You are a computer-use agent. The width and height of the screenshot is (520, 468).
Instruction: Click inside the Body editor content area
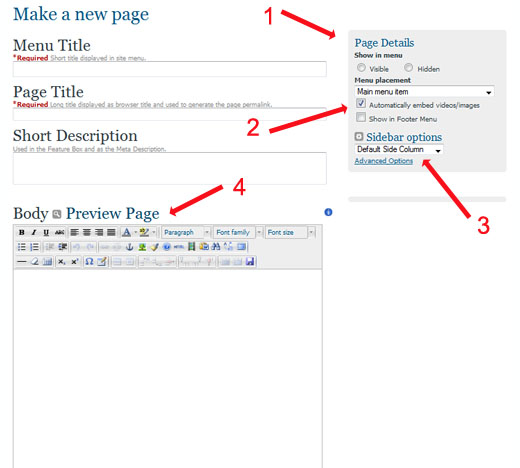coord(168,368)
